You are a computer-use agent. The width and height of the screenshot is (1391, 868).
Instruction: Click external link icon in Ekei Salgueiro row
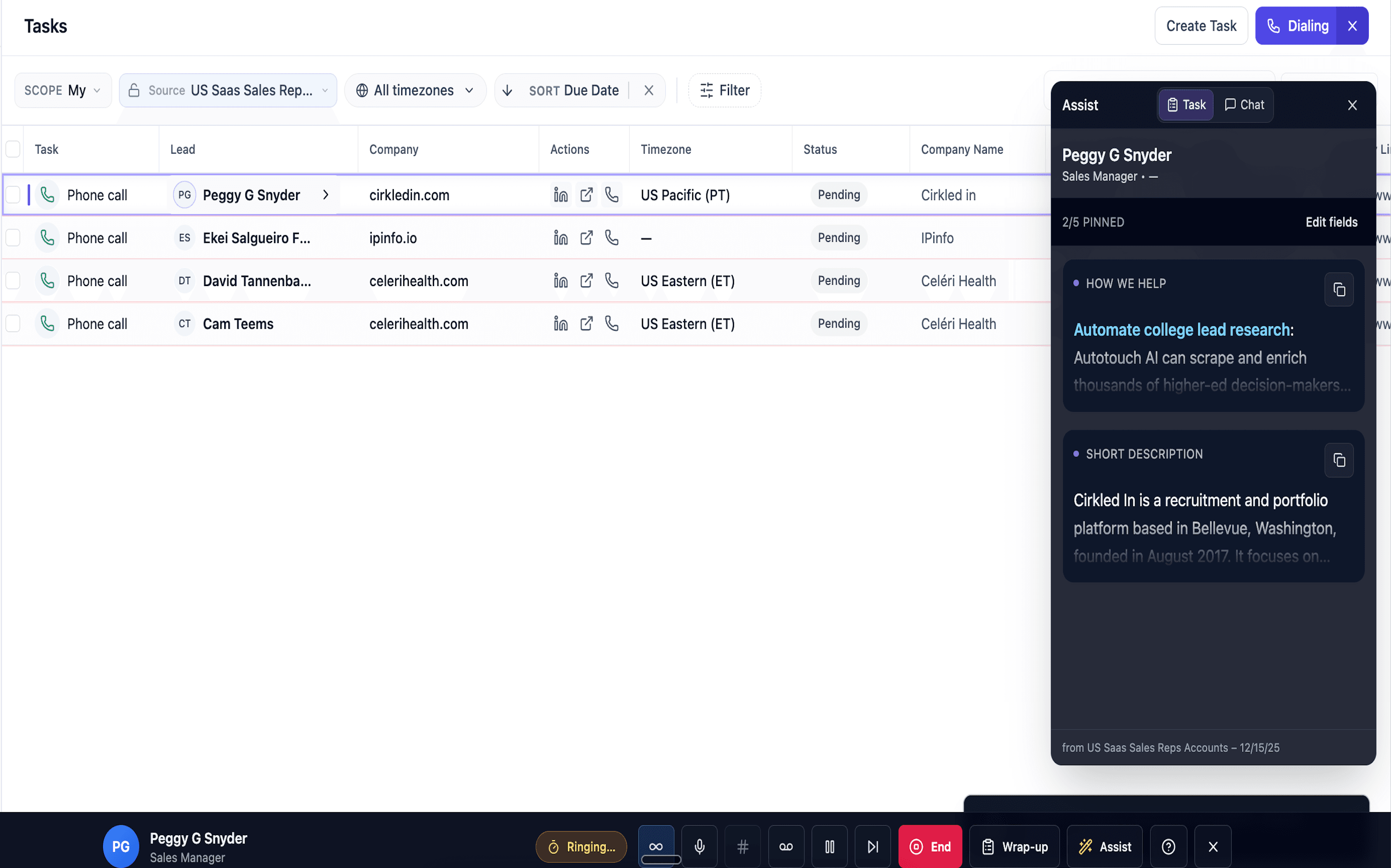[586, 238]
